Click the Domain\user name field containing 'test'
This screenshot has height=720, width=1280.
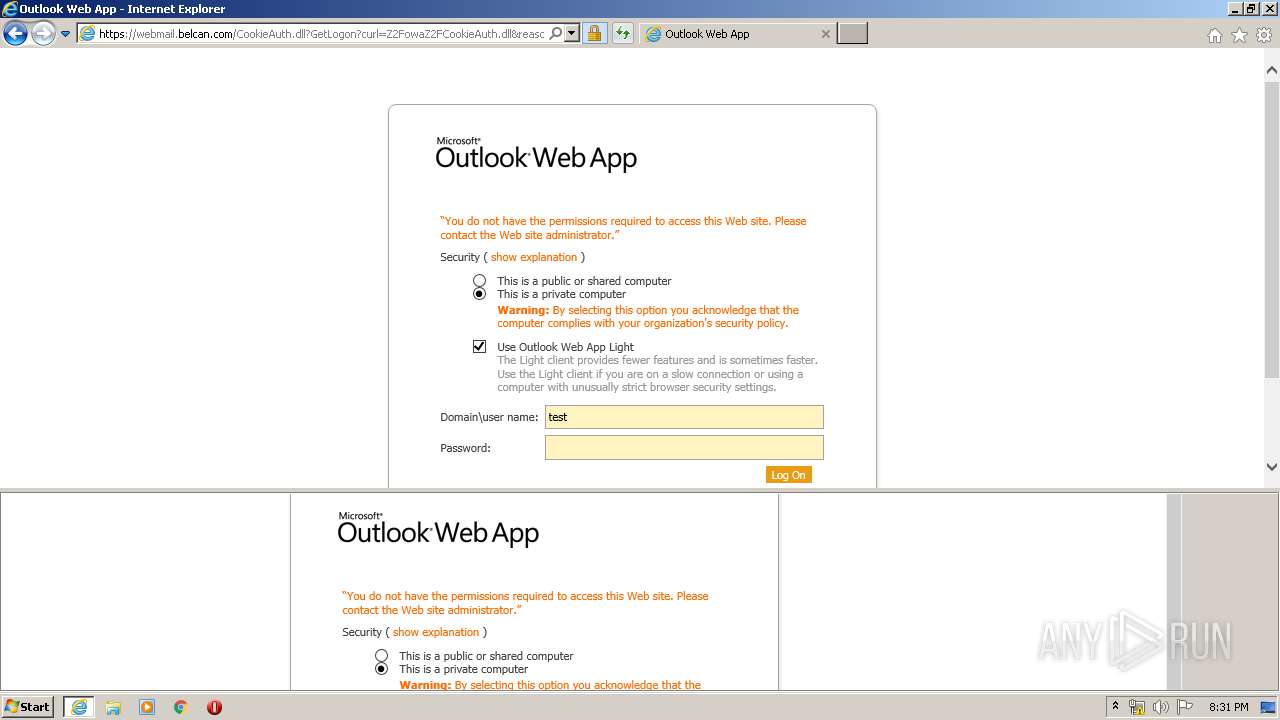[x=684, y=417]
